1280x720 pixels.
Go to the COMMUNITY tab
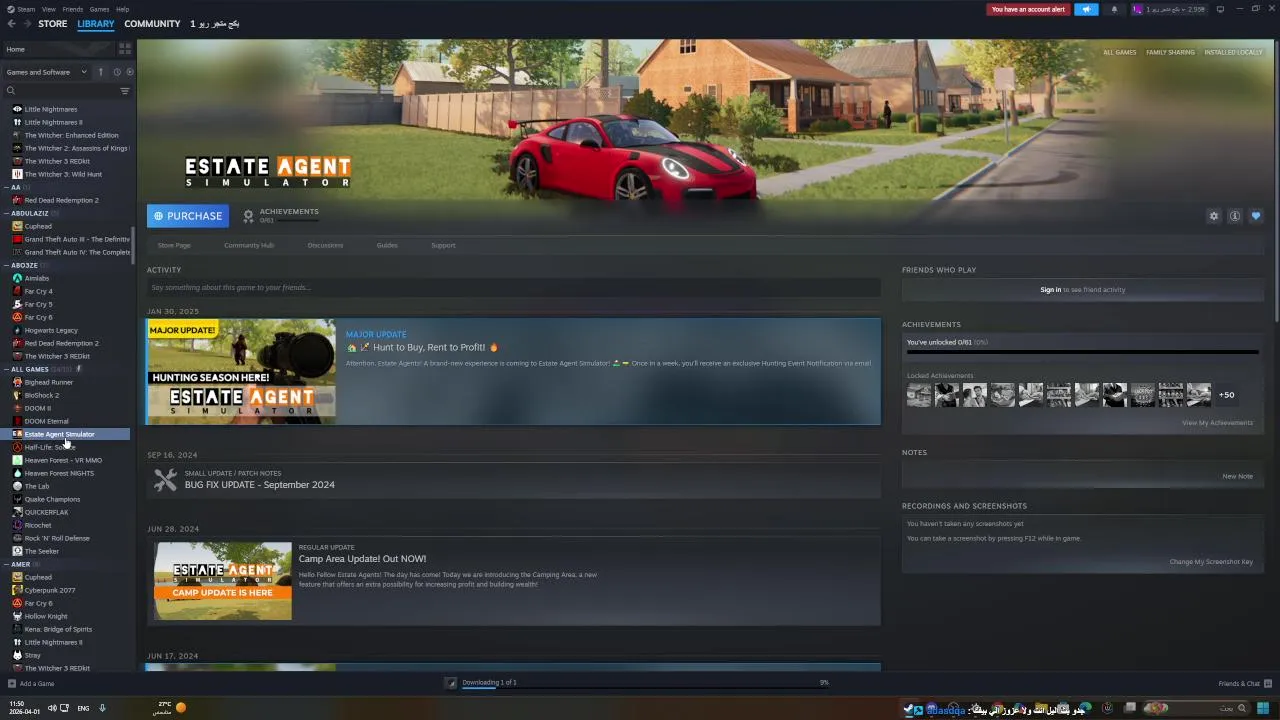(152, 24)
